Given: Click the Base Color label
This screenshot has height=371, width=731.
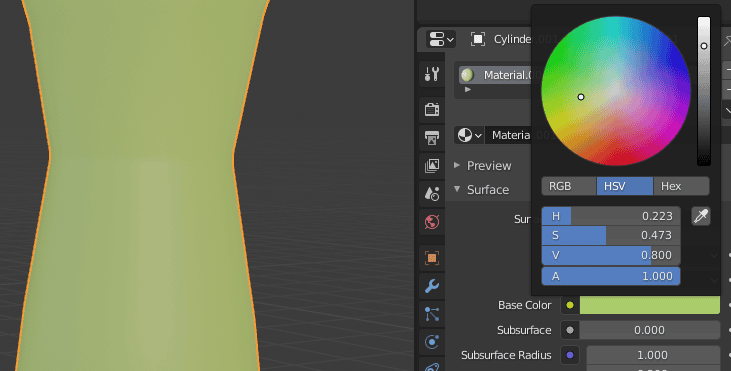Looking at the screenshot, I should [524, 305].
